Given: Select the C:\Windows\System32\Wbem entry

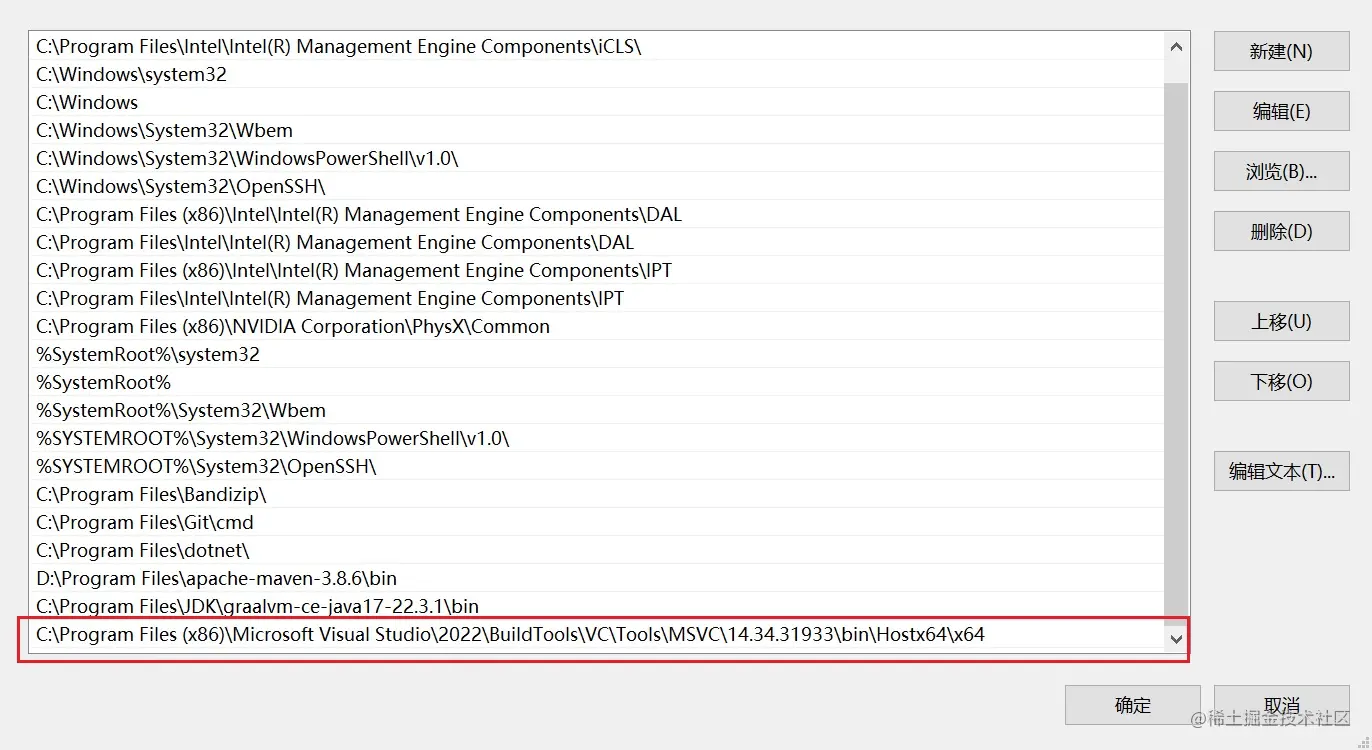Looking at the screenshot, I should click(x=597, y=130).
